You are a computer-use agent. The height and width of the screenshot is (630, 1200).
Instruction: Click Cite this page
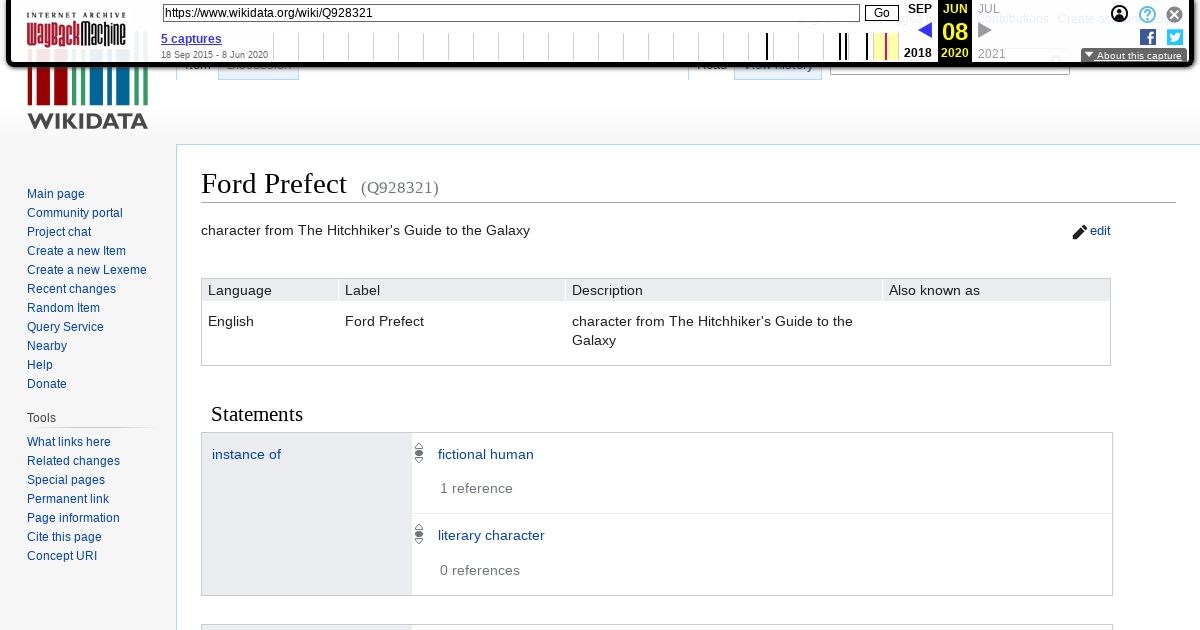pyautogui.click(x=64, y=537)
